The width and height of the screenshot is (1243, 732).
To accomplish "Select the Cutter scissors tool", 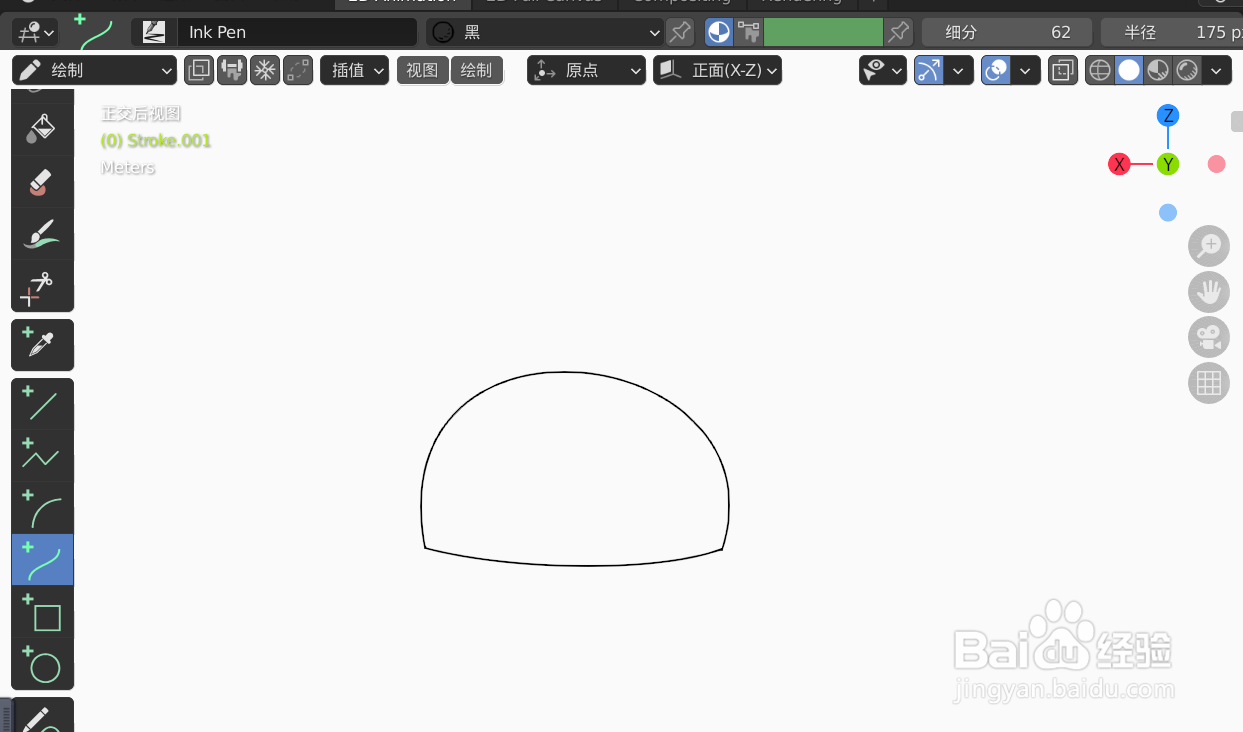I will pos(42,287).
